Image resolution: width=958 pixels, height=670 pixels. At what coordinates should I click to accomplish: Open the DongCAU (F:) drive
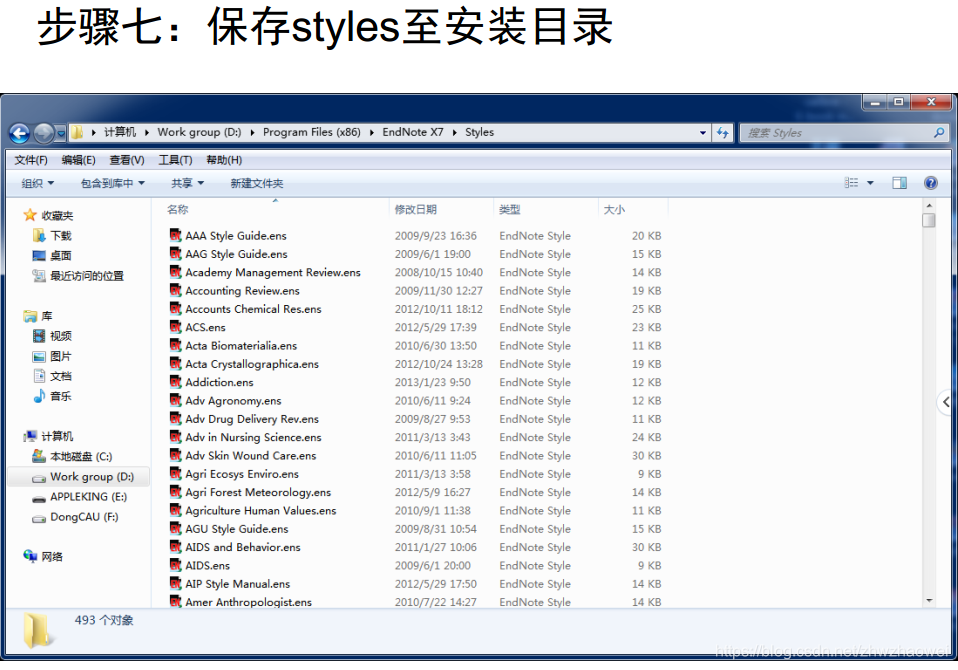point(75,517)
